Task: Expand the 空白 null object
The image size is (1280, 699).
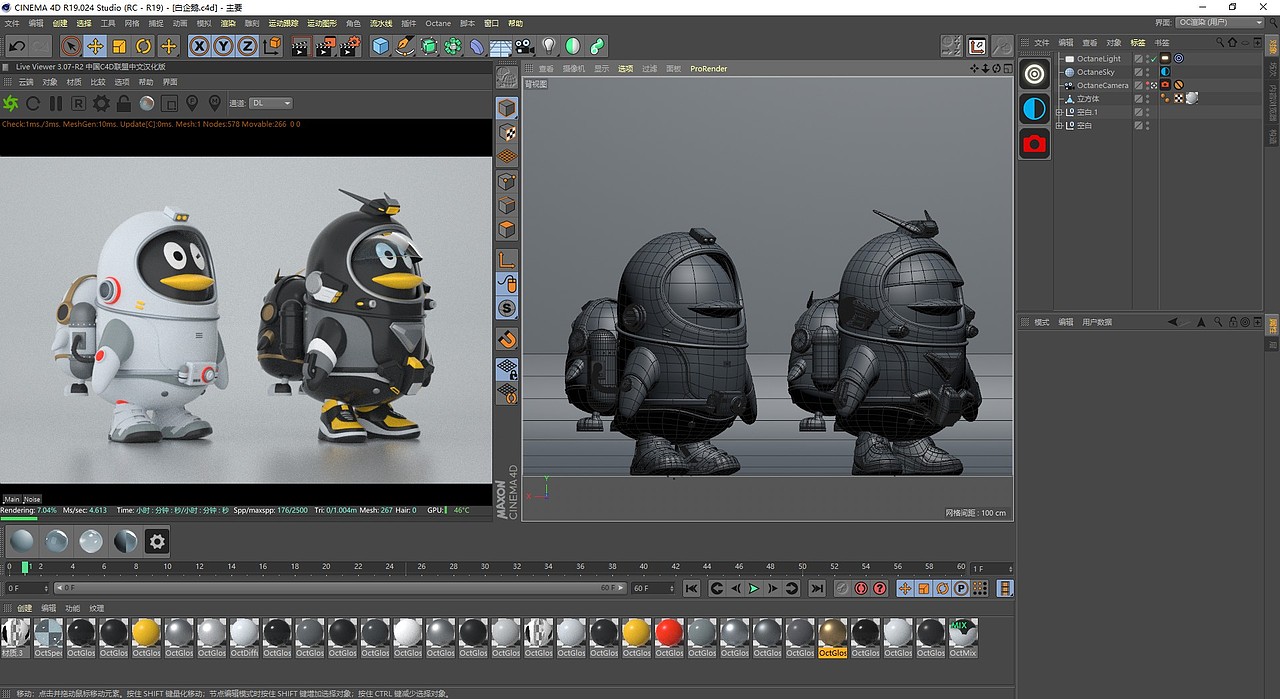Action: click(1059, 126)
